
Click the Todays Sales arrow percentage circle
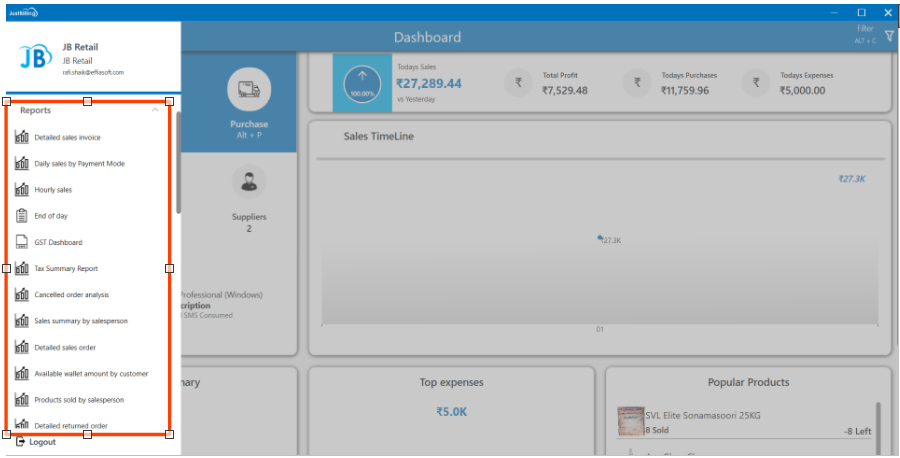click(361, 84)
